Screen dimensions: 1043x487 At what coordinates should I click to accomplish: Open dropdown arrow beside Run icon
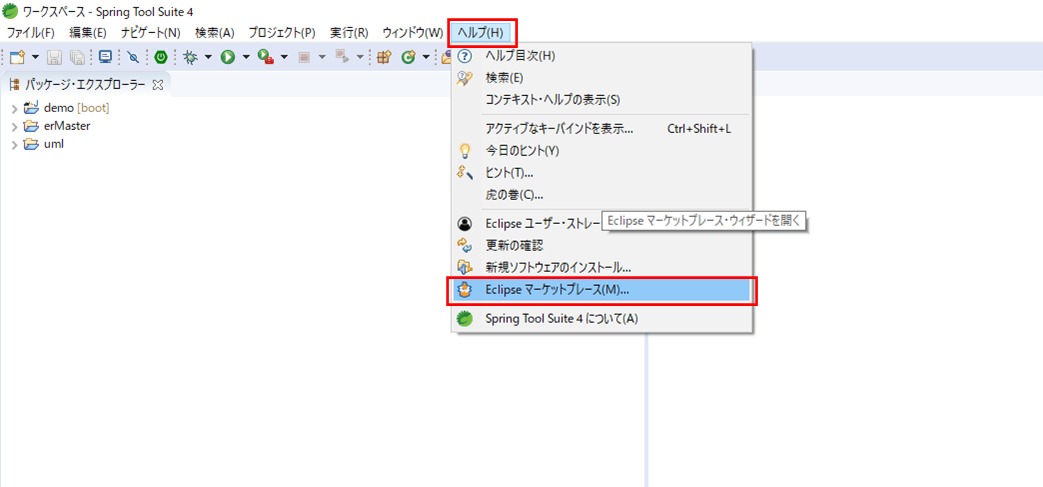tap(245, 58)
